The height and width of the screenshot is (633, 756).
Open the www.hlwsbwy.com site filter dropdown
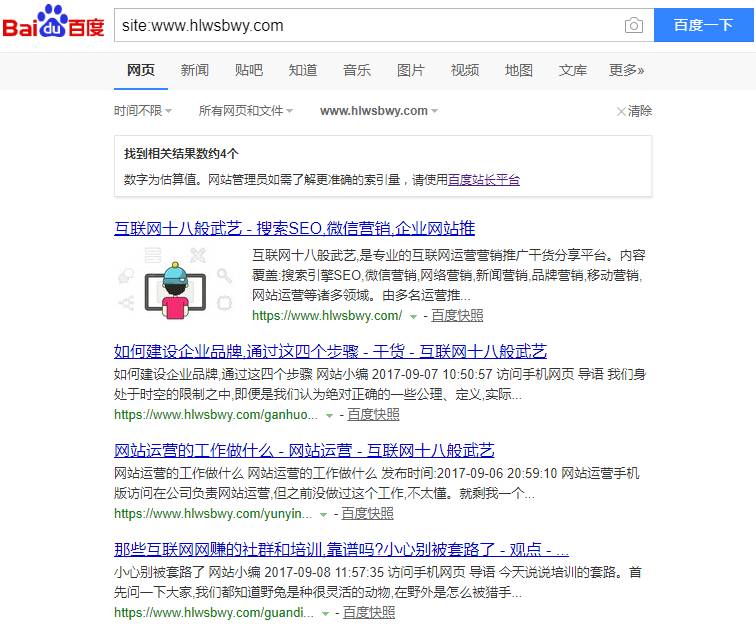click(379, 111)
